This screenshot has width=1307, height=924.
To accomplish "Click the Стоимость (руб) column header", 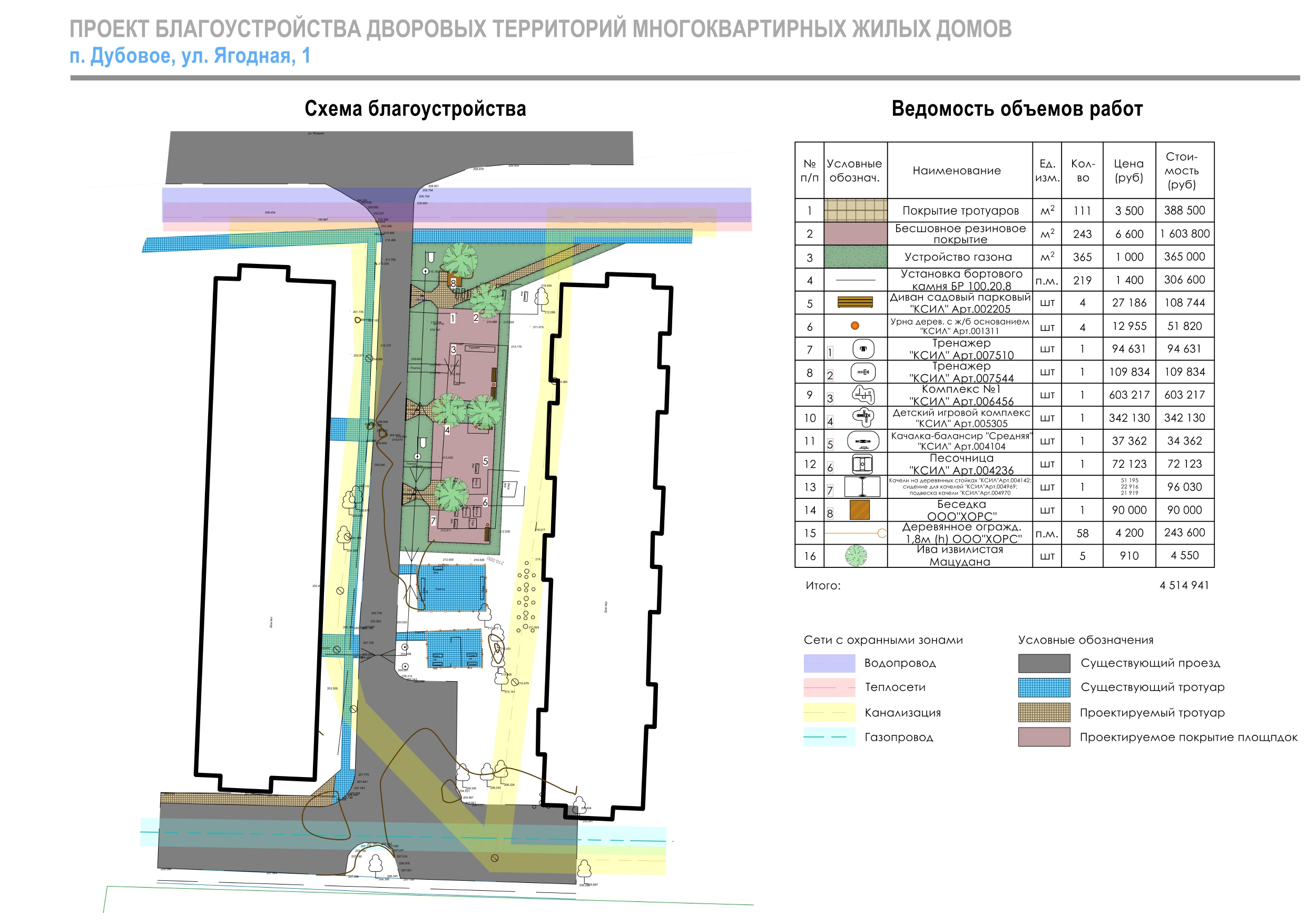I will click(1181, 170).
